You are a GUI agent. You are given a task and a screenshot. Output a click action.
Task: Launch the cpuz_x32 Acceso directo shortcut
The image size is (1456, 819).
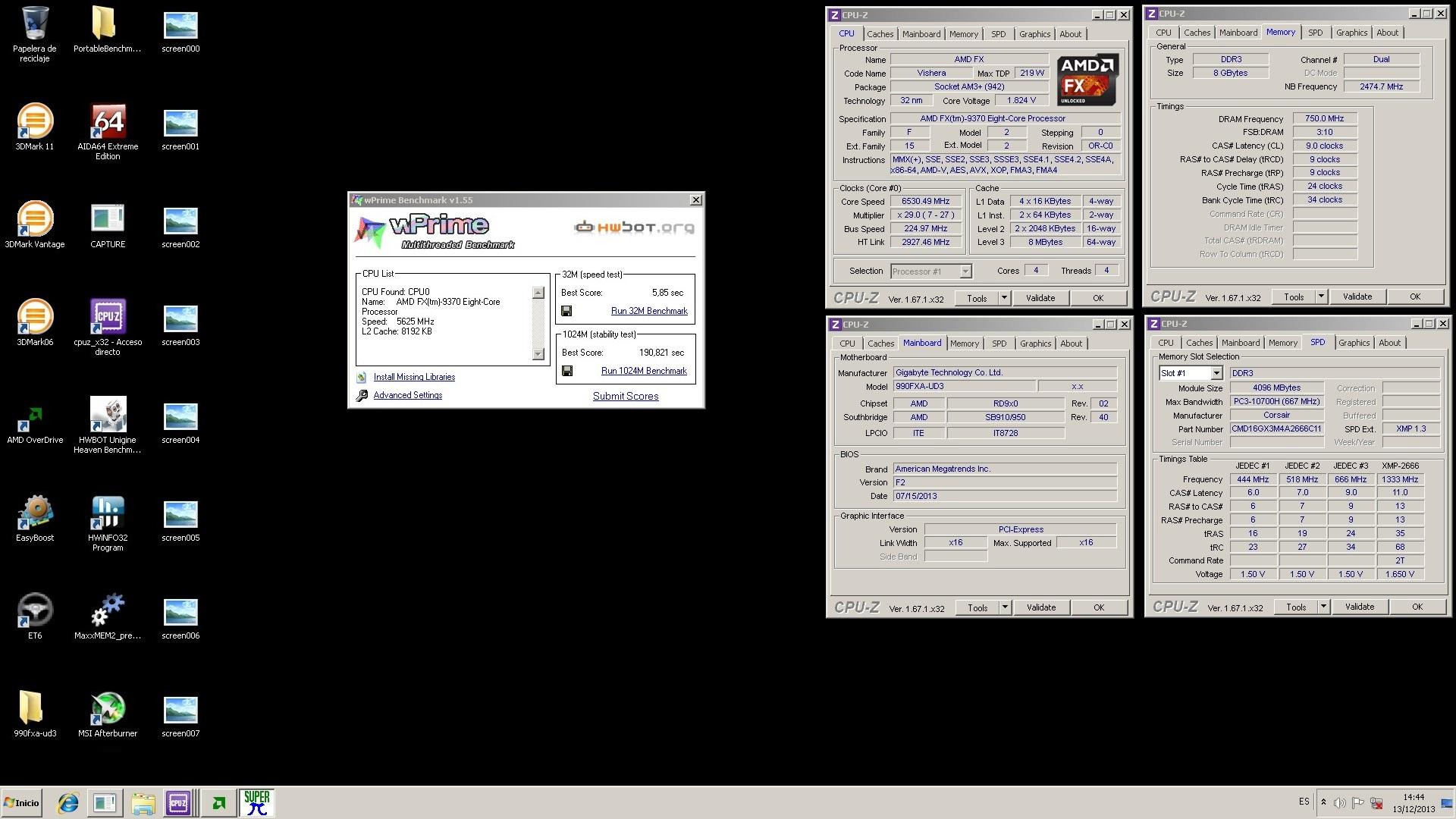(x=108, y=327)
